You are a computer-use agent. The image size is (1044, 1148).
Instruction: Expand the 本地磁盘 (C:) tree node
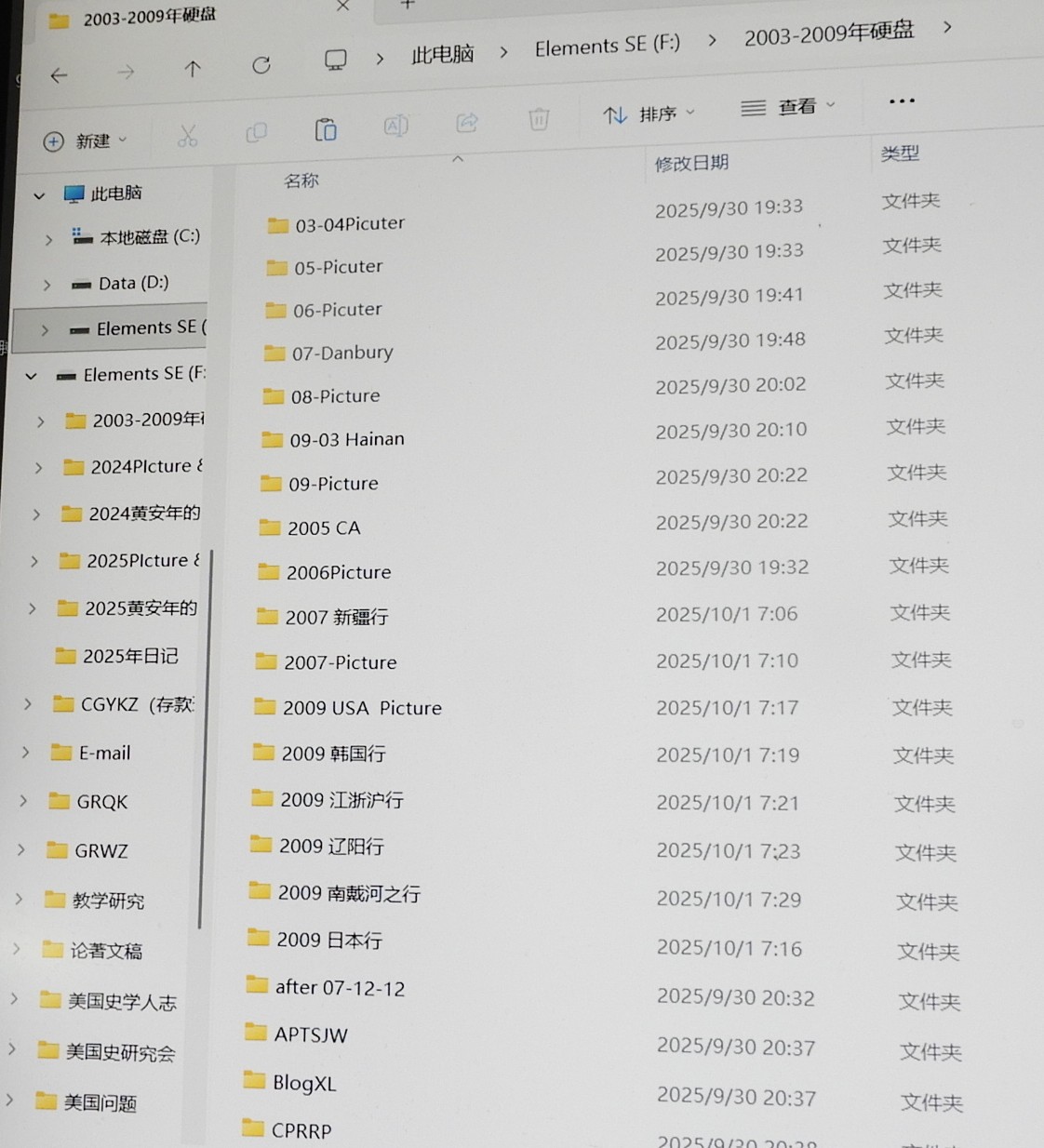[x=48, y=240]
